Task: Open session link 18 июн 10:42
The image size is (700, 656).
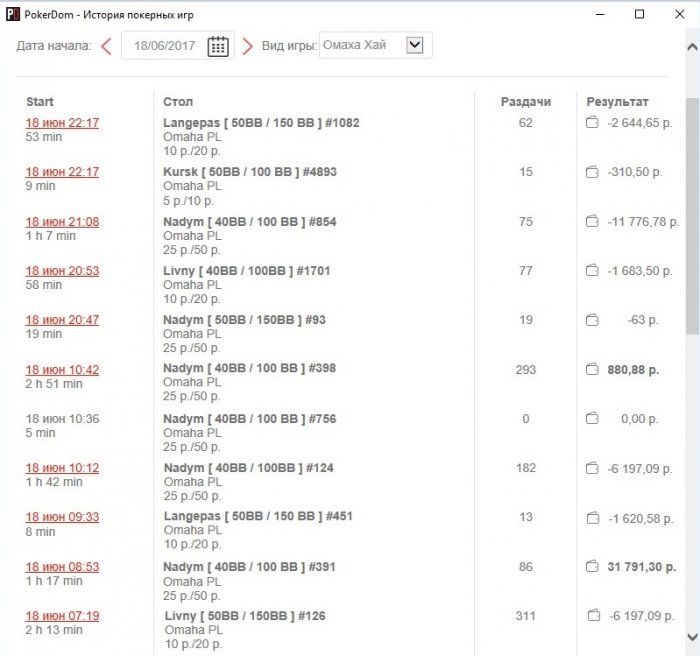Action: click(x=62, y=370)
